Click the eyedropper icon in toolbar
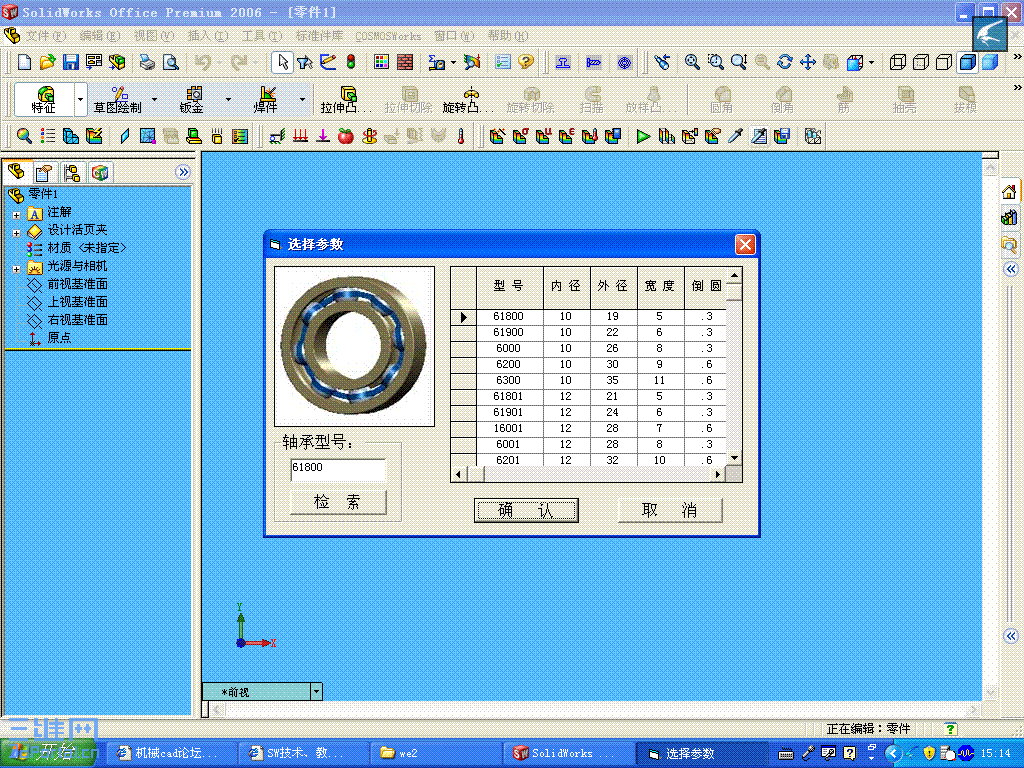This screenshot has width=1024, height=768. (736, 136)
